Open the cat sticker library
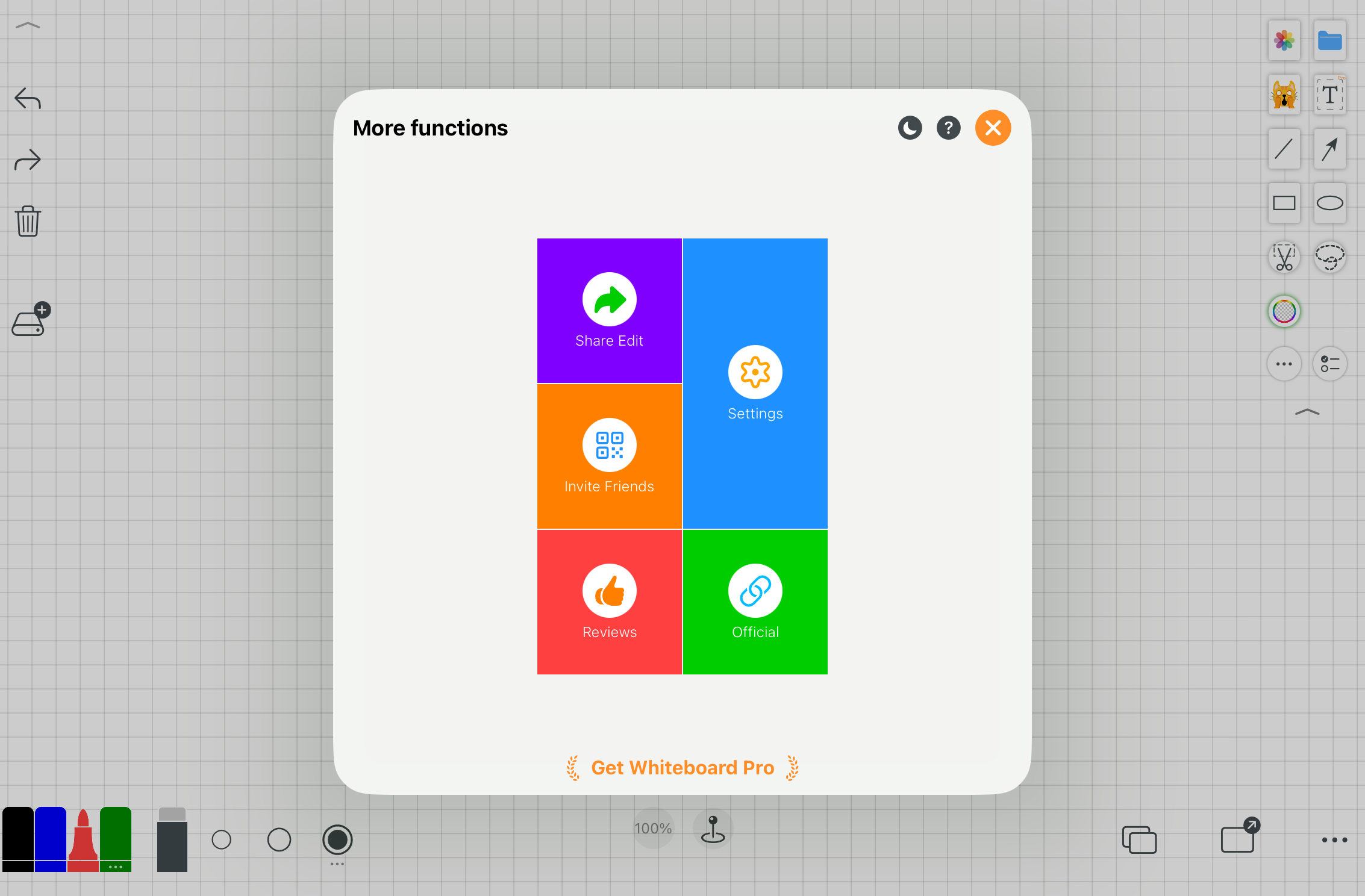The width and height of the screenshot is (1365, 896). (x=1284, y=95)
